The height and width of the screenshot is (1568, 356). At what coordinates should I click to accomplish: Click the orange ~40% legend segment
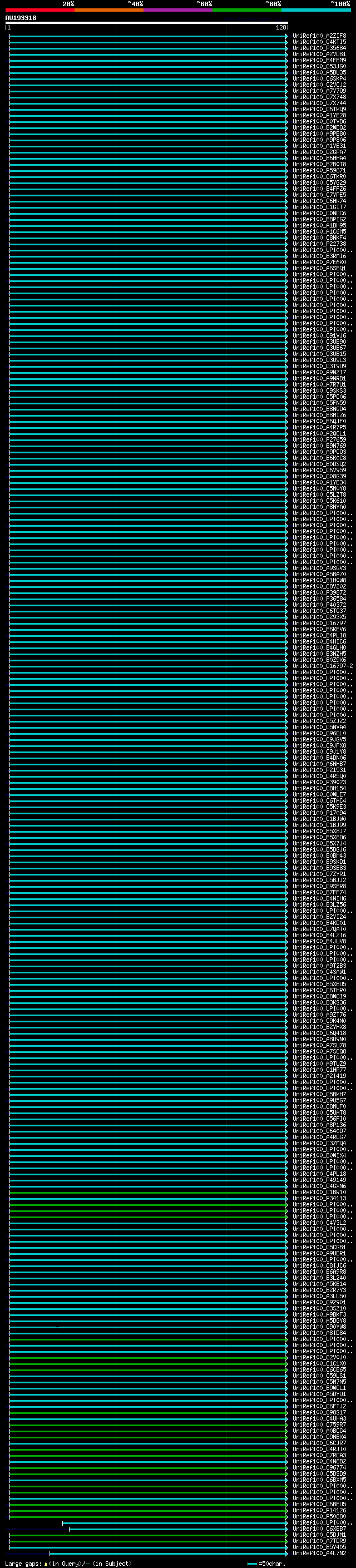(x=109, y=10)
